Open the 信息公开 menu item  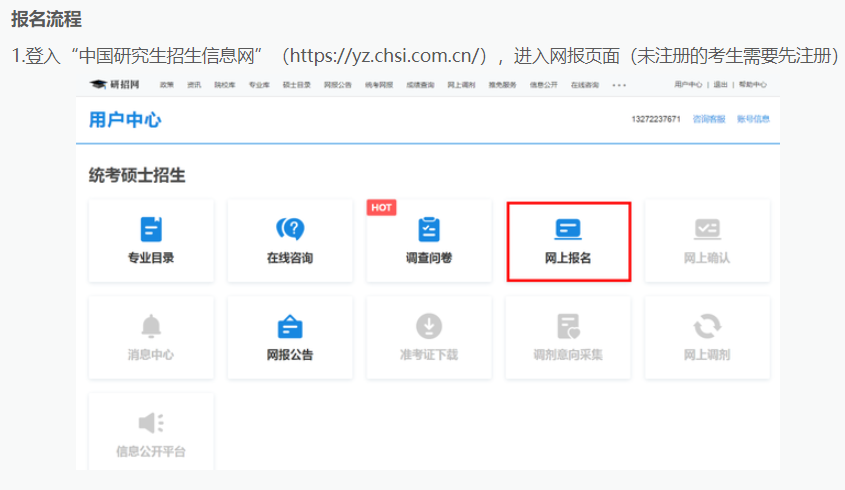(544, 85)
